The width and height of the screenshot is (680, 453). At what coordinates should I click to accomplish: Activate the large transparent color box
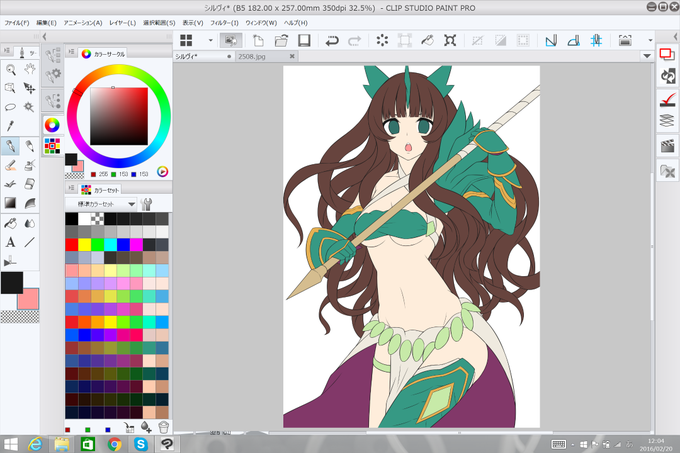pyautogui.click(x=20, y=317)
